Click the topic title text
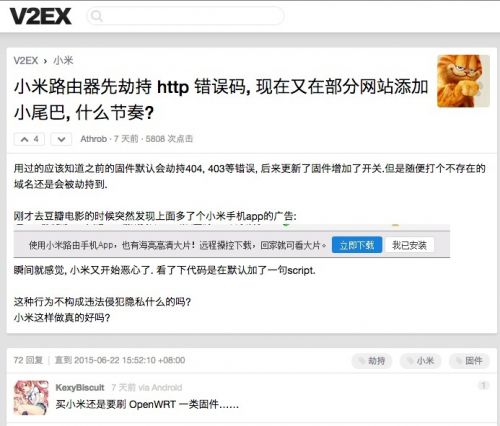500x426 pixels. coord(221,99)
